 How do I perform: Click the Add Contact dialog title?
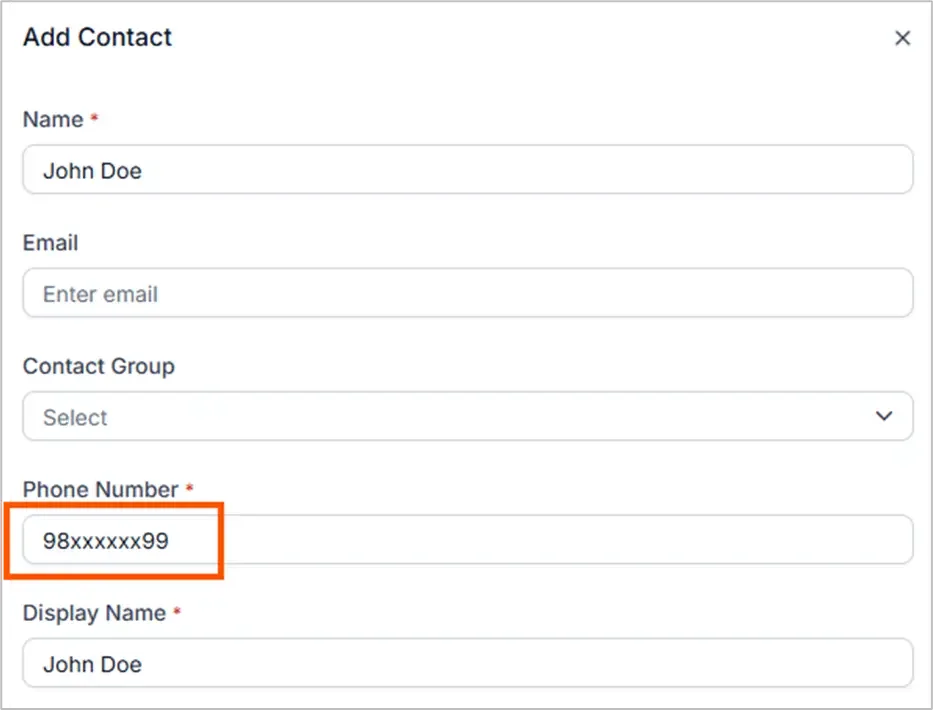(96, 37)
